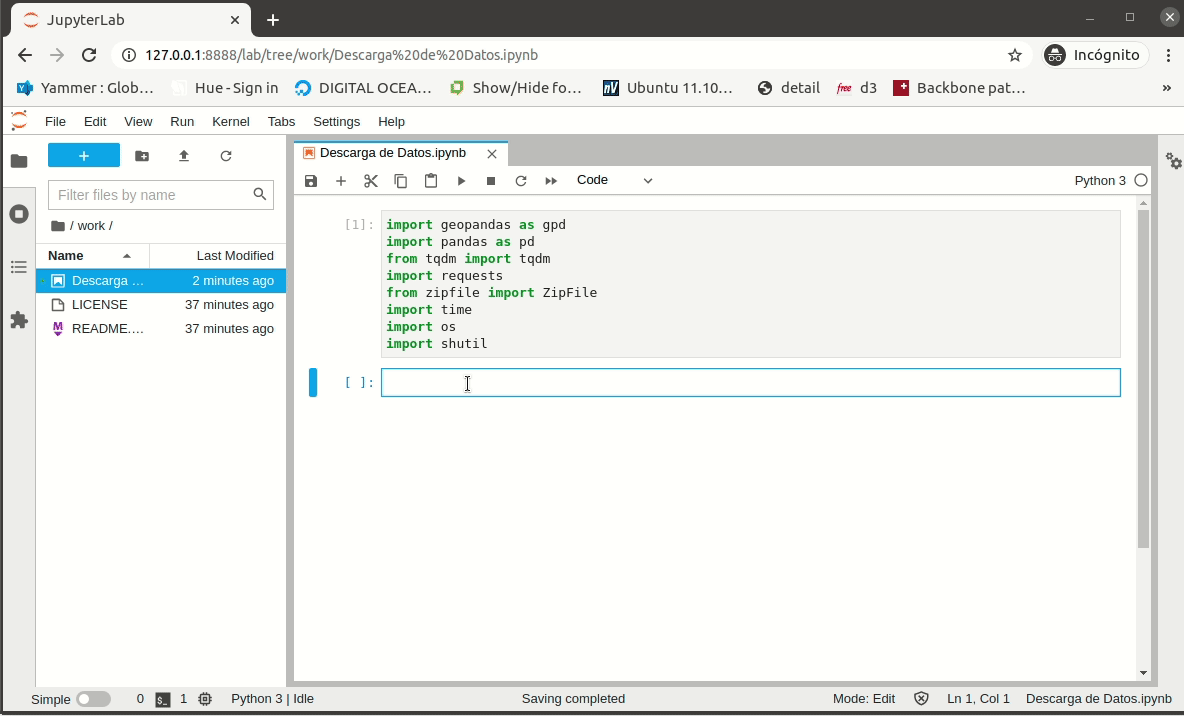Open the property inspector gears icon
The height and width of the screenshot is (716, 1184).
pyautogui.click(x=1173, y=161)
